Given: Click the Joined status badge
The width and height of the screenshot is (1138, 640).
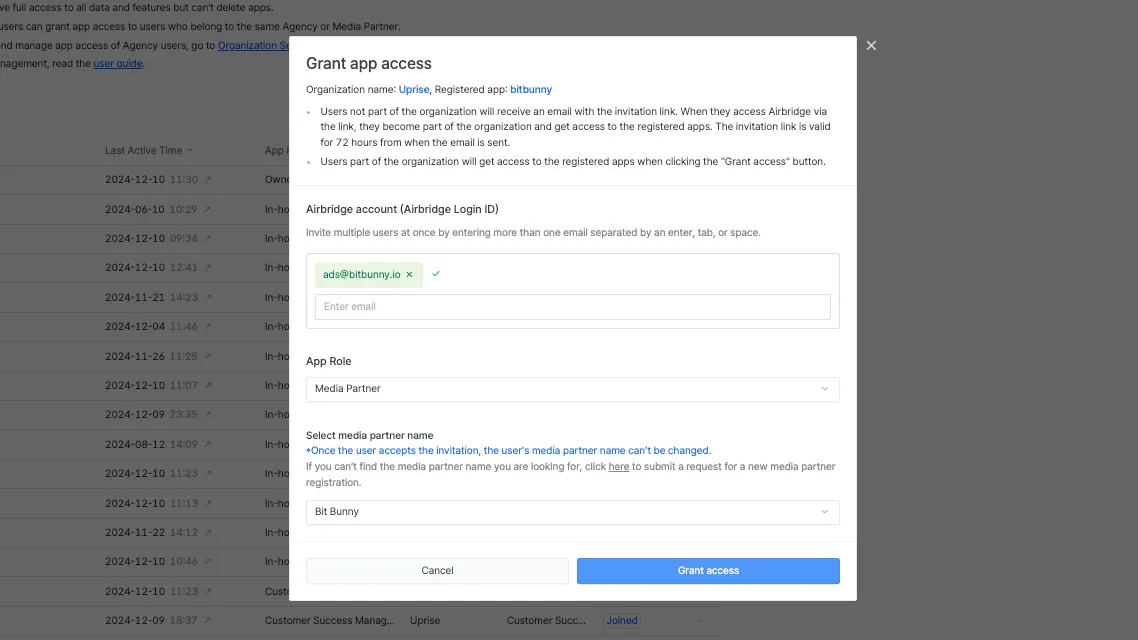Looking at the screenshot, I should click(621, 621).
